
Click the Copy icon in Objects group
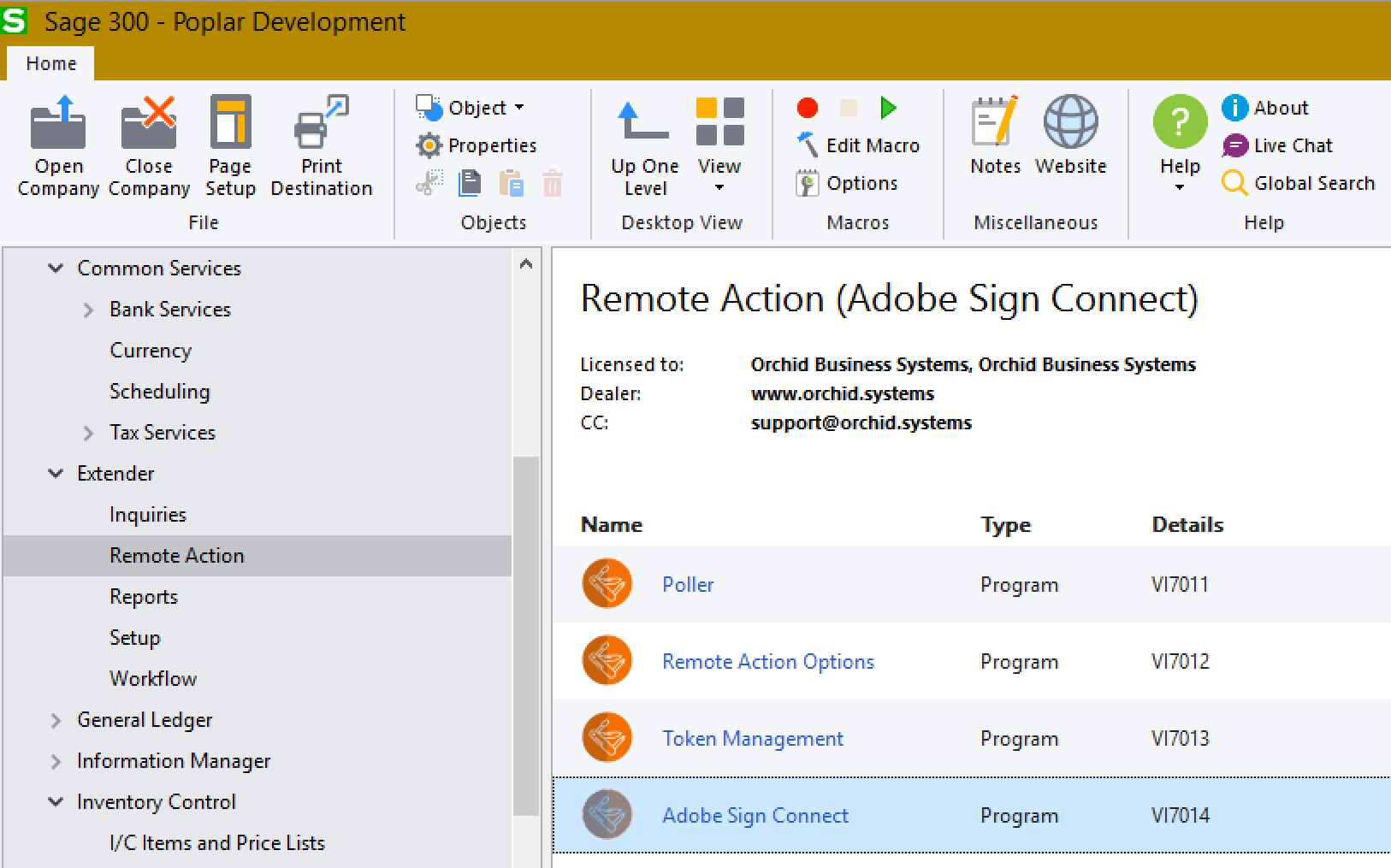[x=470, y=183]
